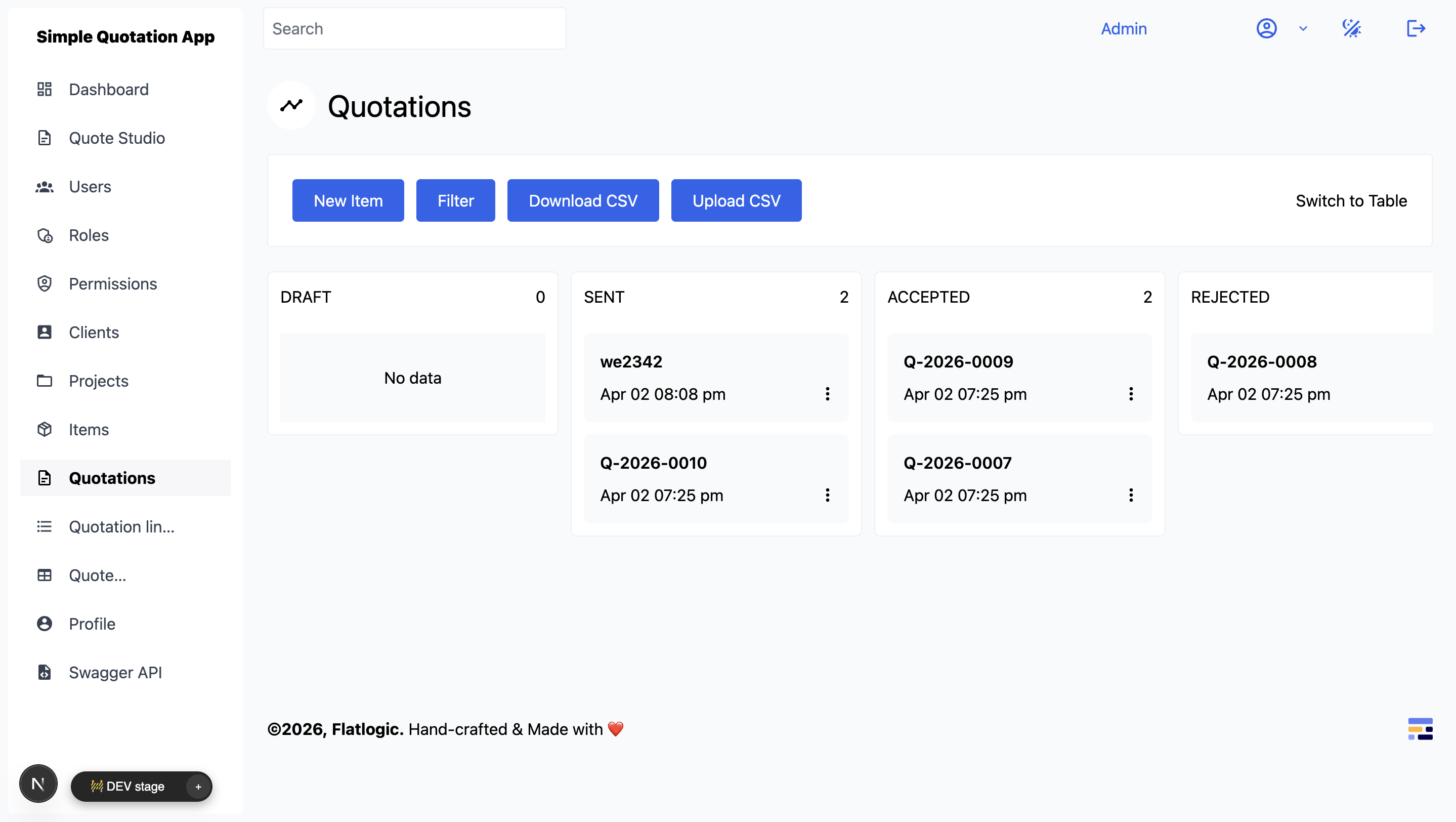
Task: Open the Roles page from sidebar
Action: pyautogui.click(x=88, y=235)
